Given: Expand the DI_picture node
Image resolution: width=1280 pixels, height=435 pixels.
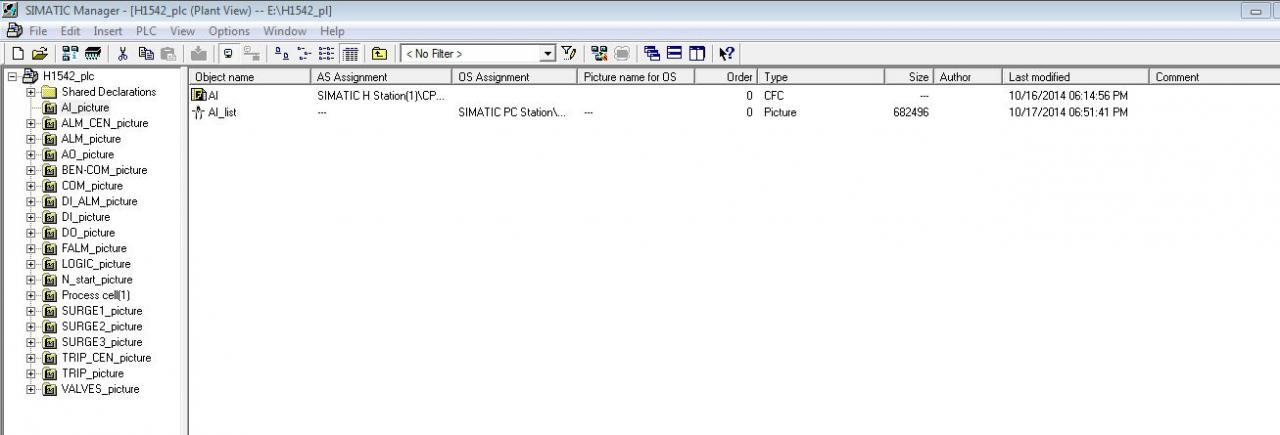Looking at the screenshot, I should pos(30,217).
